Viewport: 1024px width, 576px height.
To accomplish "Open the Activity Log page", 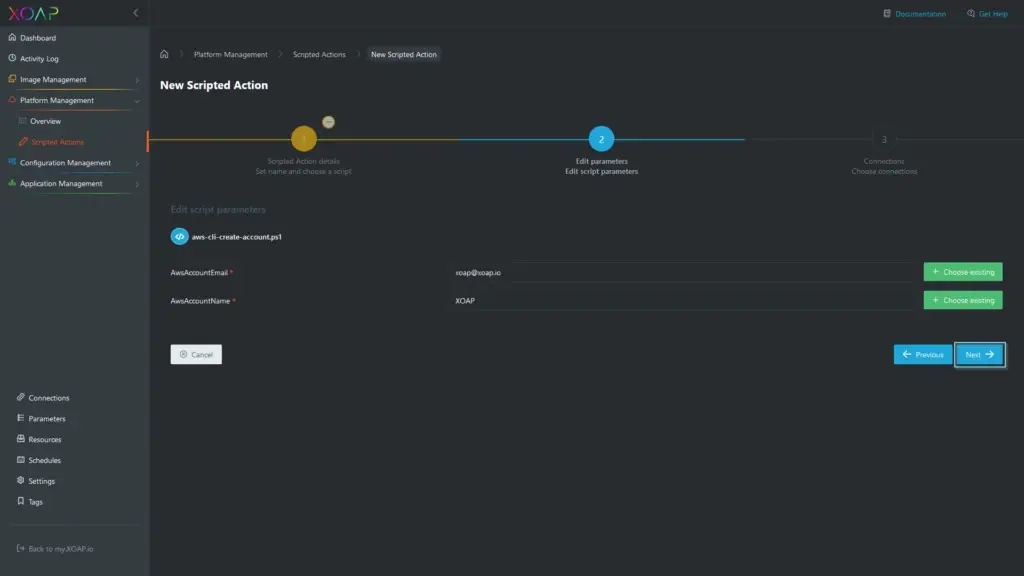I will [39, 59].
